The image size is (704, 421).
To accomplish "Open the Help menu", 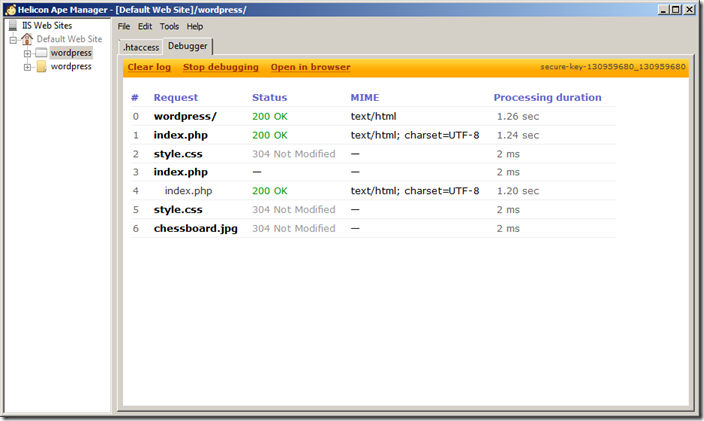I will [x=194, y=26].
